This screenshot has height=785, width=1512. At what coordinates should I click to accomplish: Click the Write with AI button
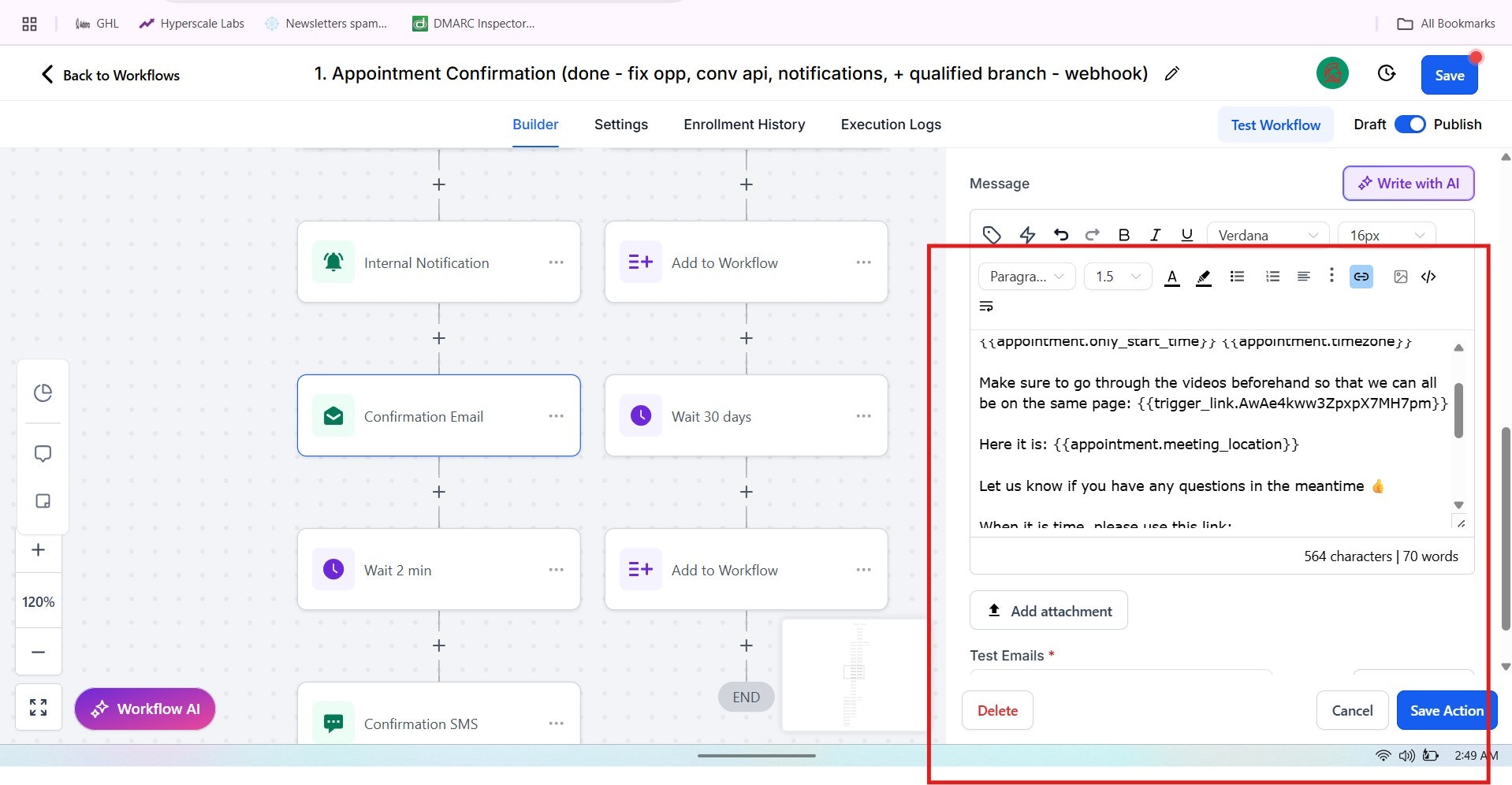coord(1408,183)
